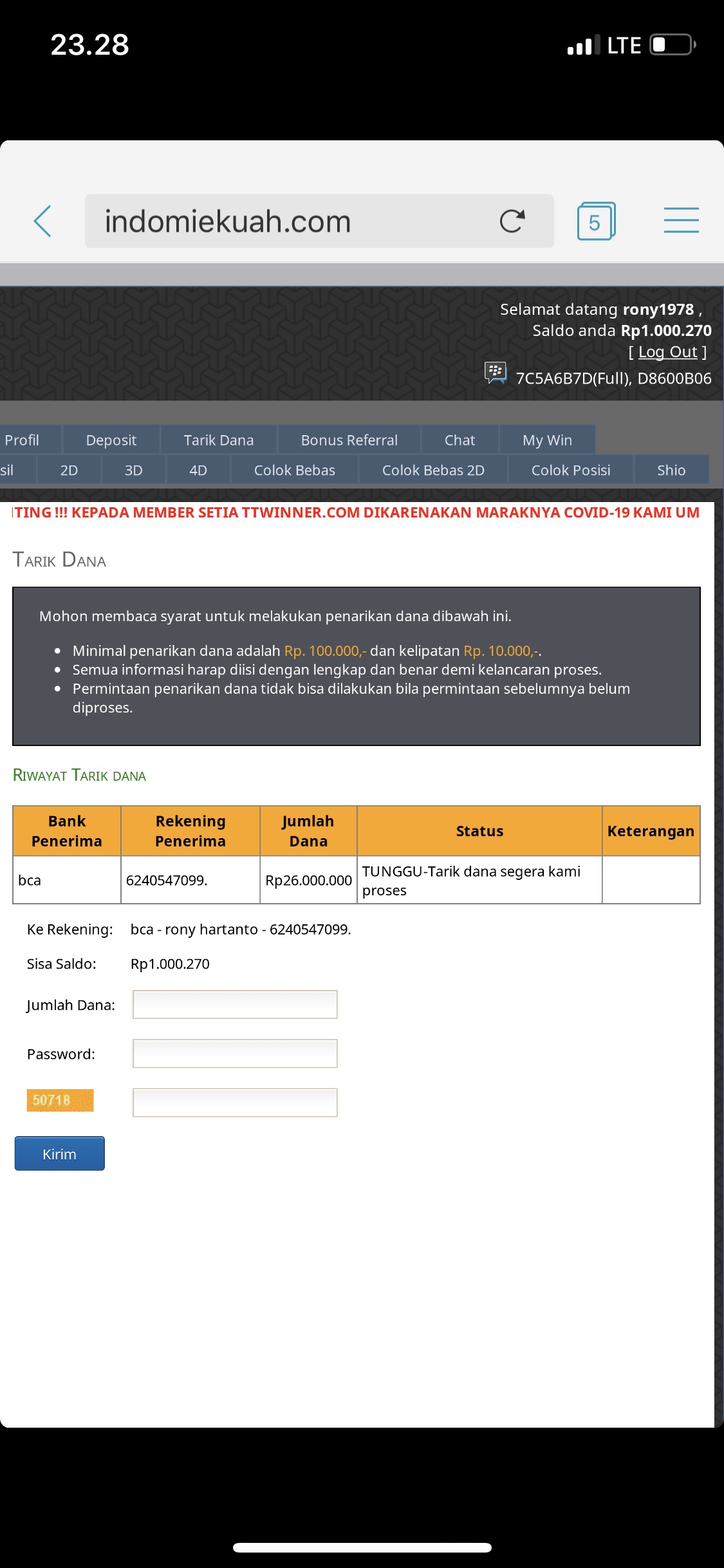This screenshot has width=724, height=1568.
Task: Focus the Jumlah Dana input field
Action: click(235, 1005)
